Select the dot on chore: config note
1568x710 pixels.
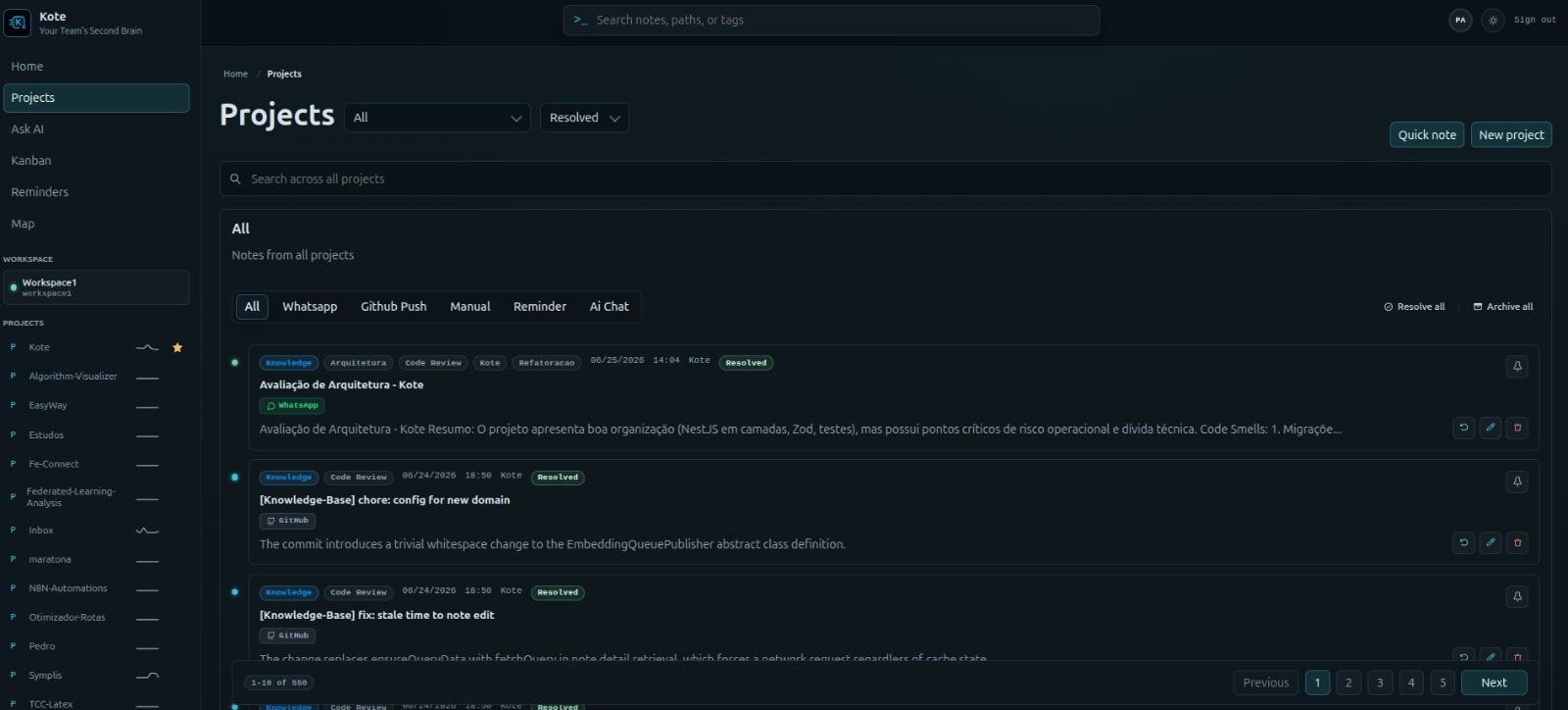[x=235, y=478]
